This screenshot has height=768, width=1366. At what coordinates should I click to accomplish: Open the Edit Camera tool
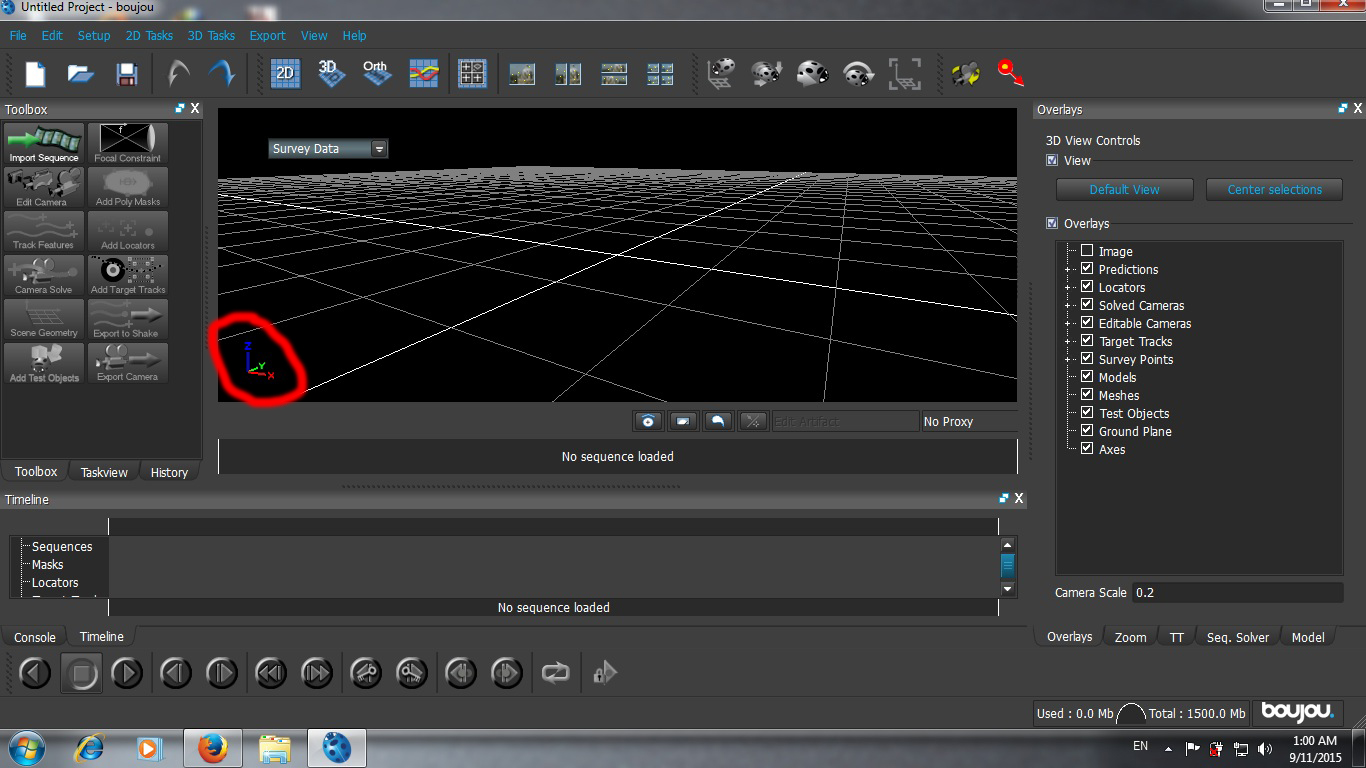pos(44,188)
